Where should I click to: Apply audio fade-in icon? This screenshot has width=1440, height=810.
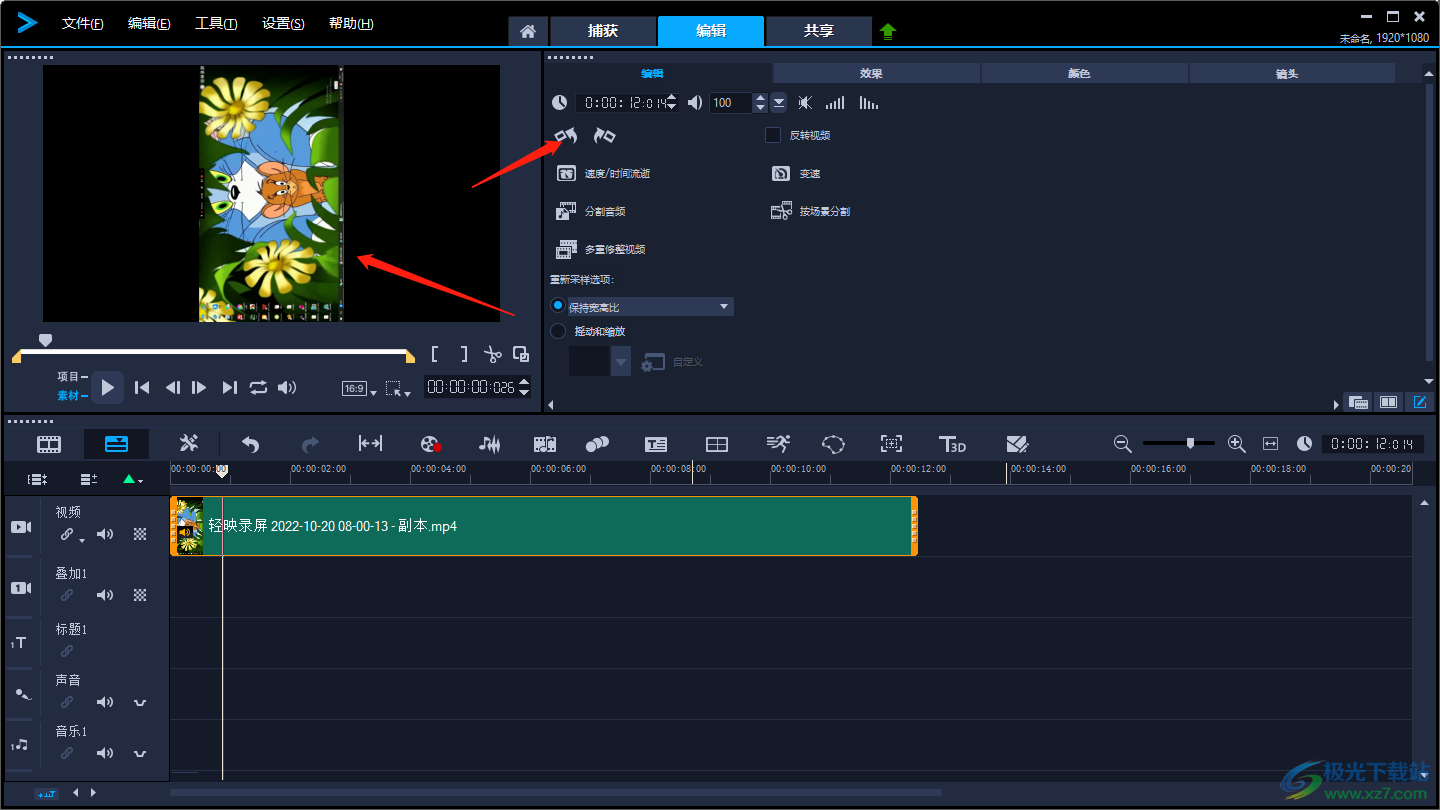tap(835, 102)
